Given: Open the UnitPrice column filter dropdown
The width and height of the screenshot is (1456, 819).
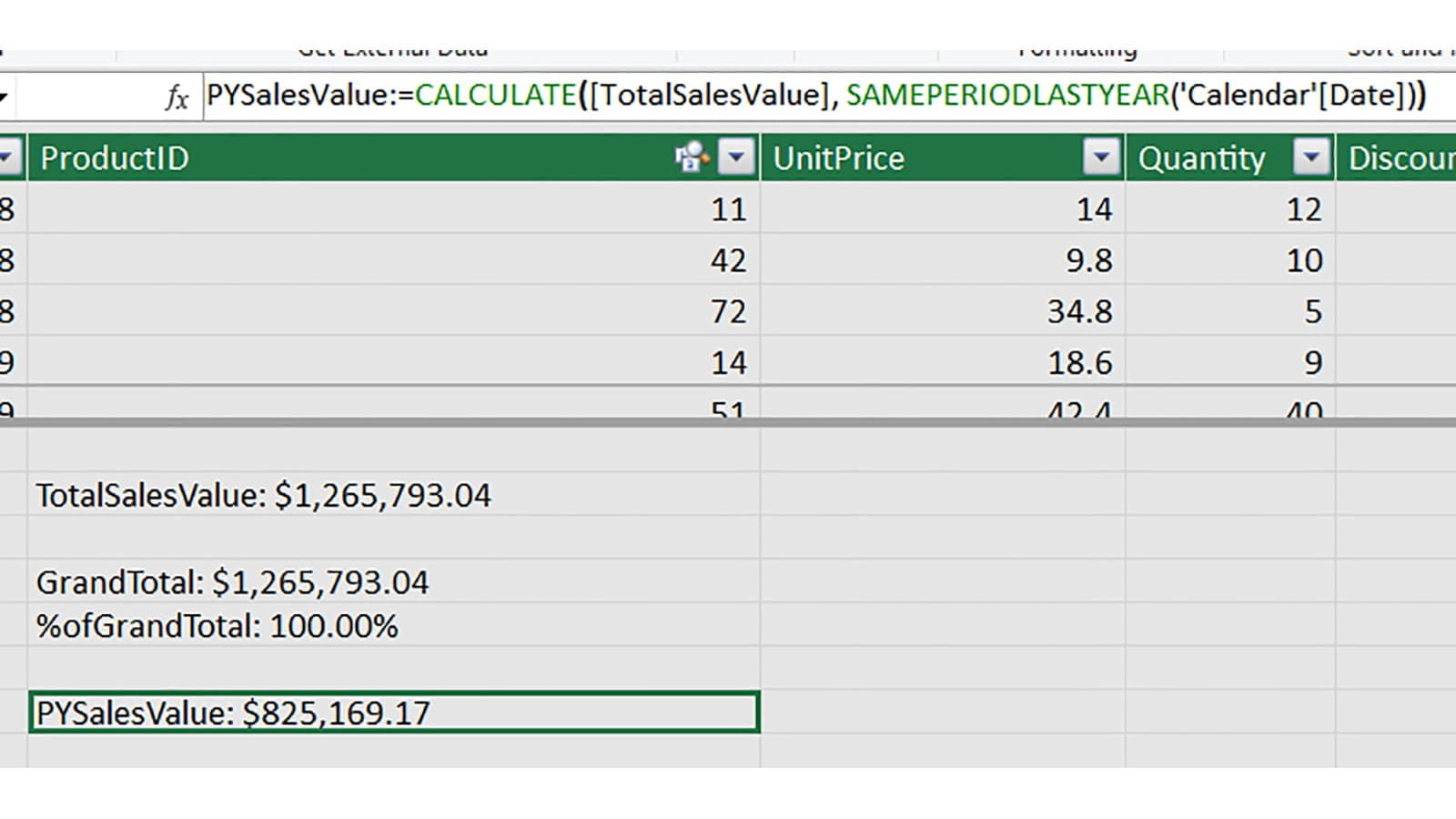Looking at the screenshot, I should click(1100, 157).
